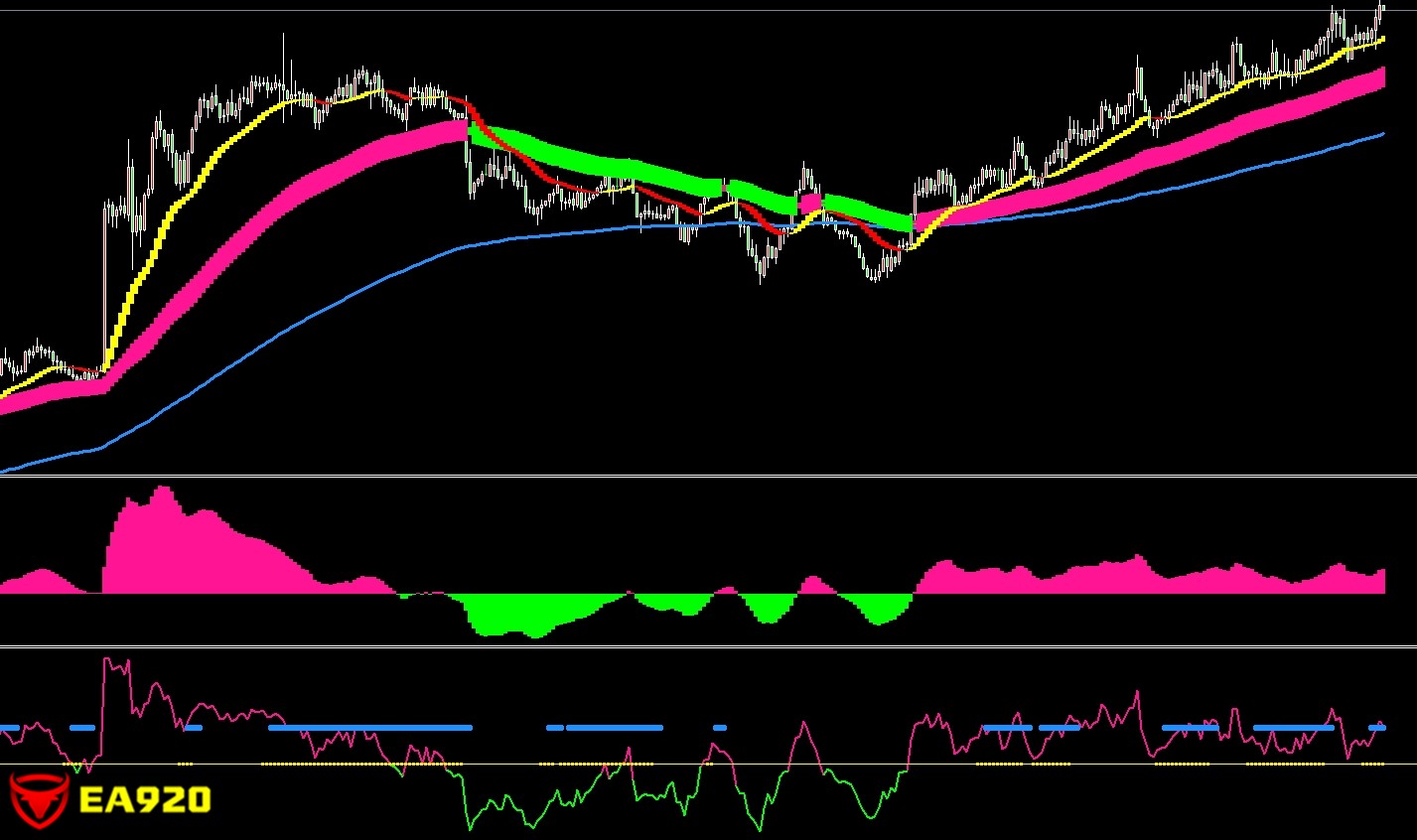Select the divider between price chart and histogram
1417x840 pixels.
pos(708,476)
